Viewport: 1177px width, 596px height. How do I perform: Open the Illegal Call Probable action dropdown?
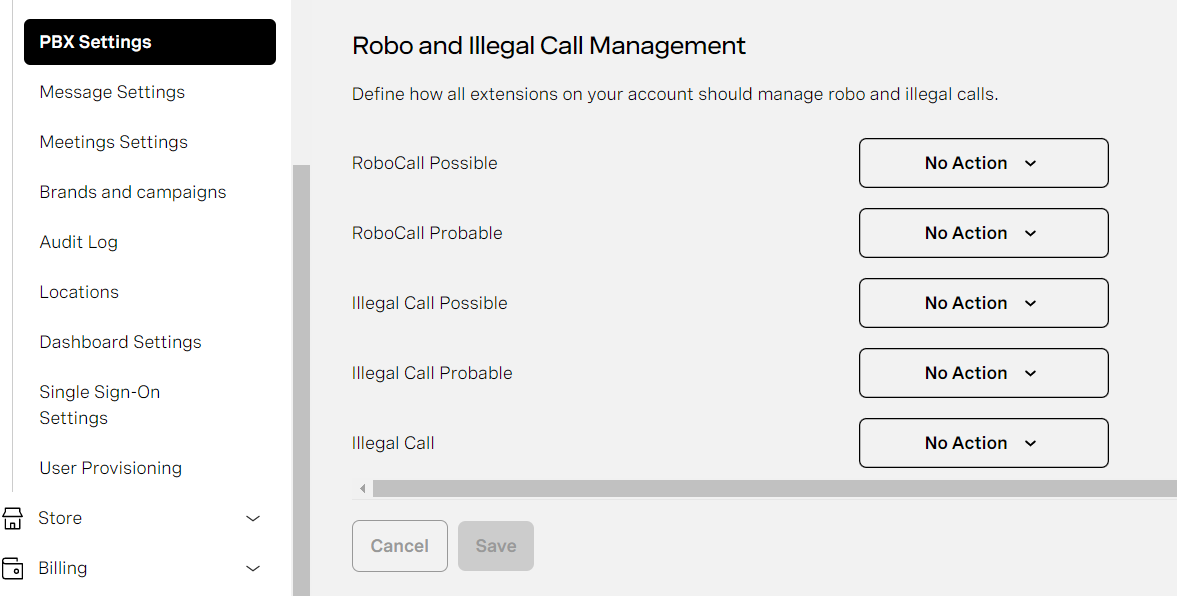click(x=983, y=373)
